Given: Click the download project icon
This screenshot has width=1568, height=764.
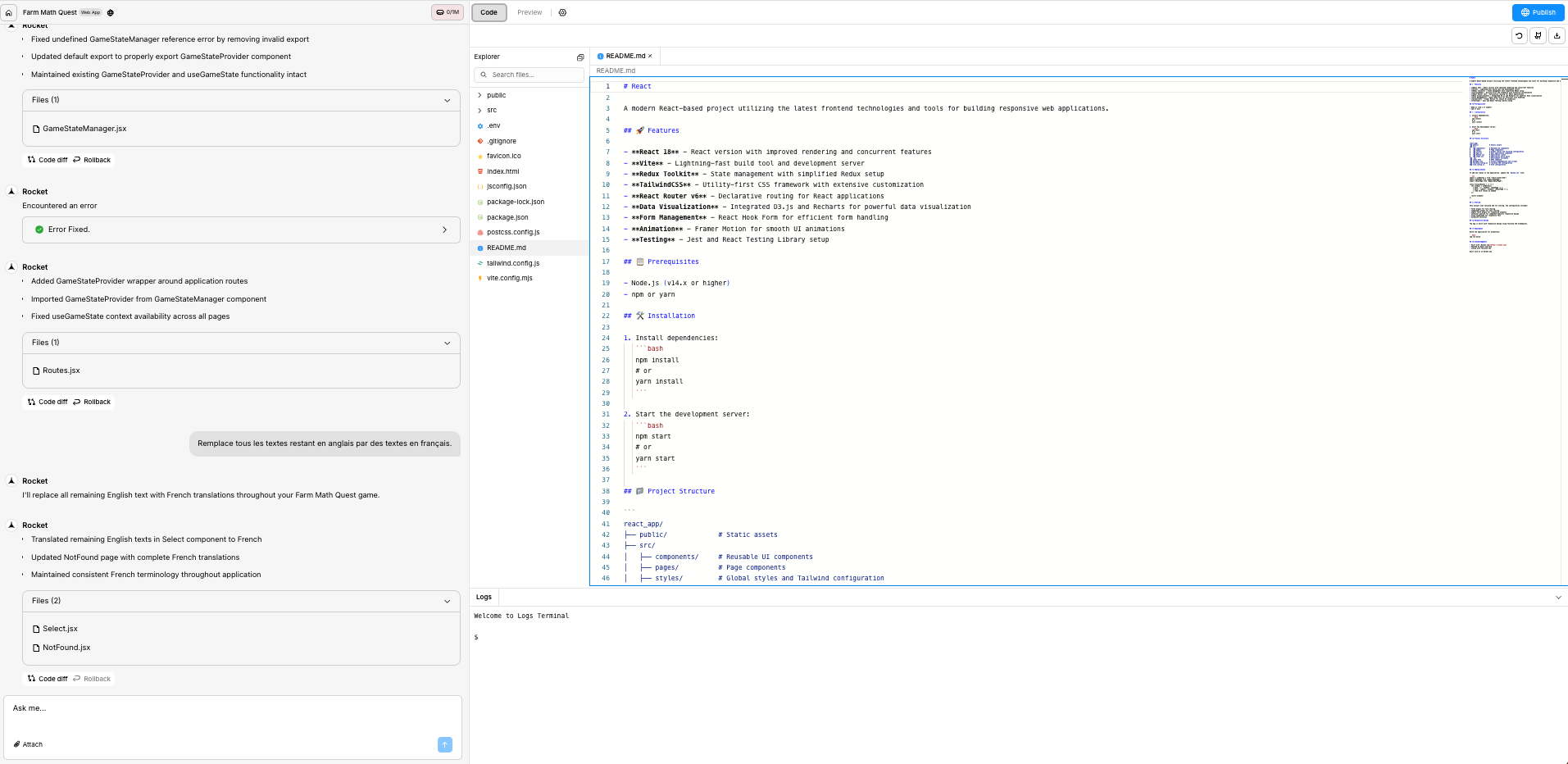Looking at the screenshot, I should [1557, 36].
